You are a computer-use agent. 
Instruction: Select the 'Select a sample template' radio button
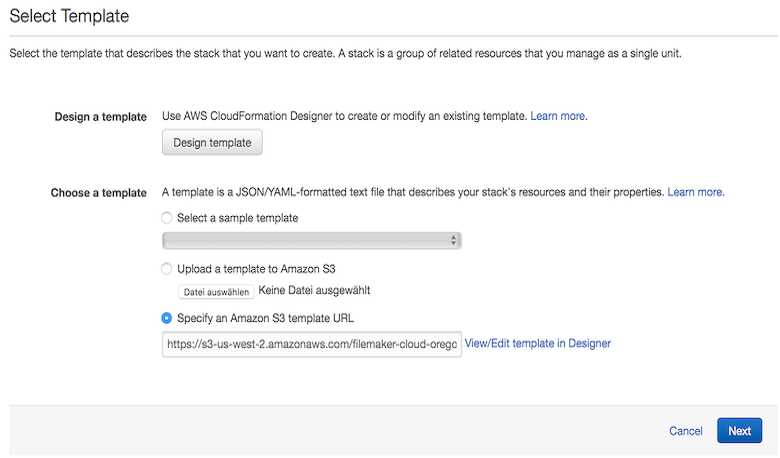point(167,217)
